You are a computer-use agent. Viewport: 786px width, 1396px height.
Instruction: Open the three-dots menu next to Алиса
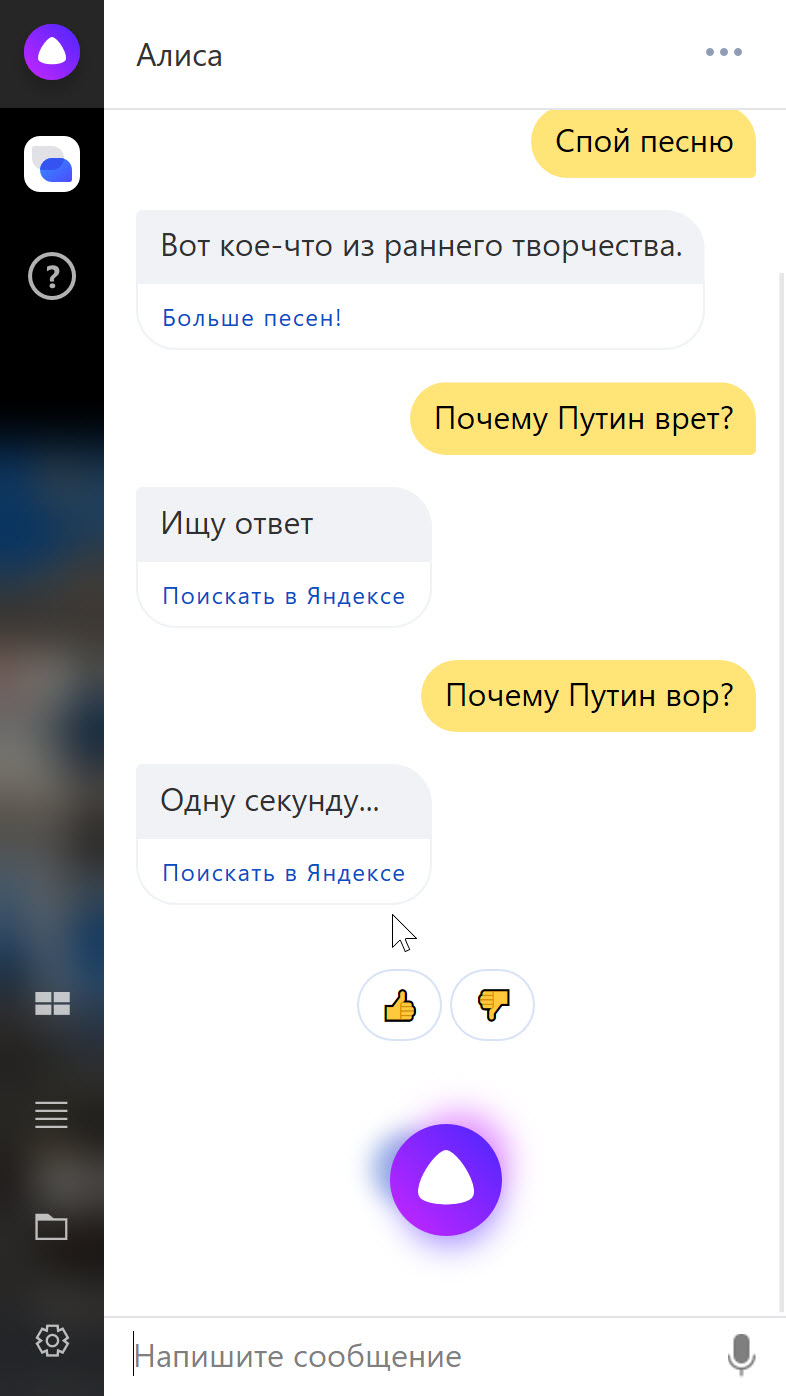724,52
